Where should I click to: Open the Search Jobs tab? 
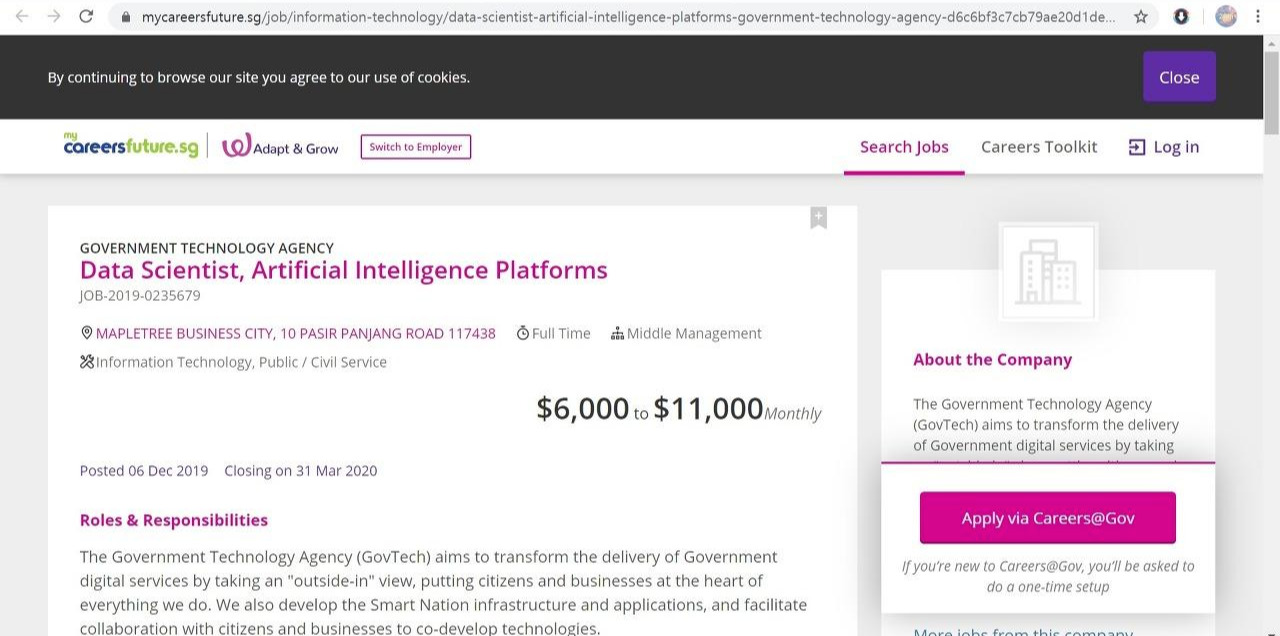point(904,147)
